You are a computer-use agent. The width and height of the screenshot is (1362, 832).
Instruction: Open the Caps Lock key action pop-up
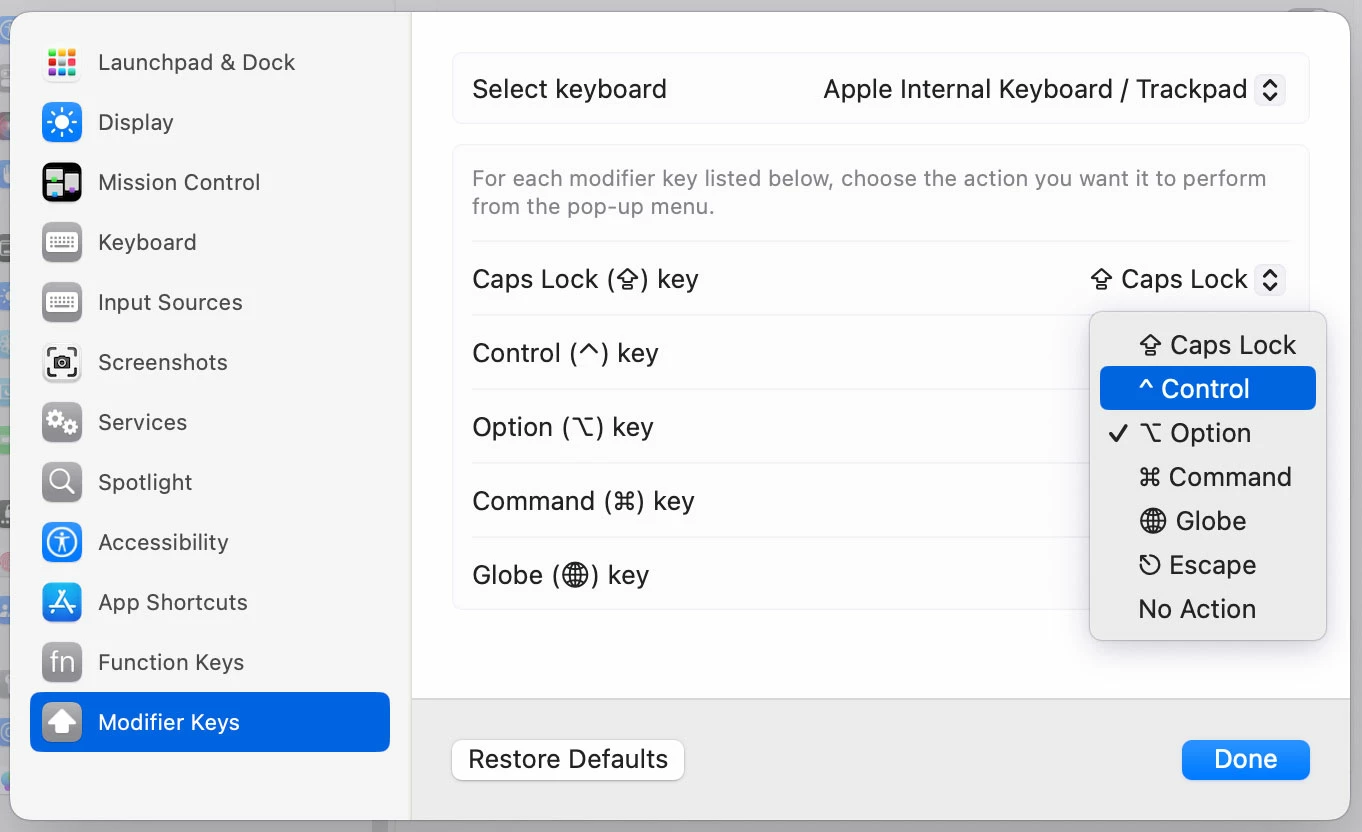click(1269, 280)
